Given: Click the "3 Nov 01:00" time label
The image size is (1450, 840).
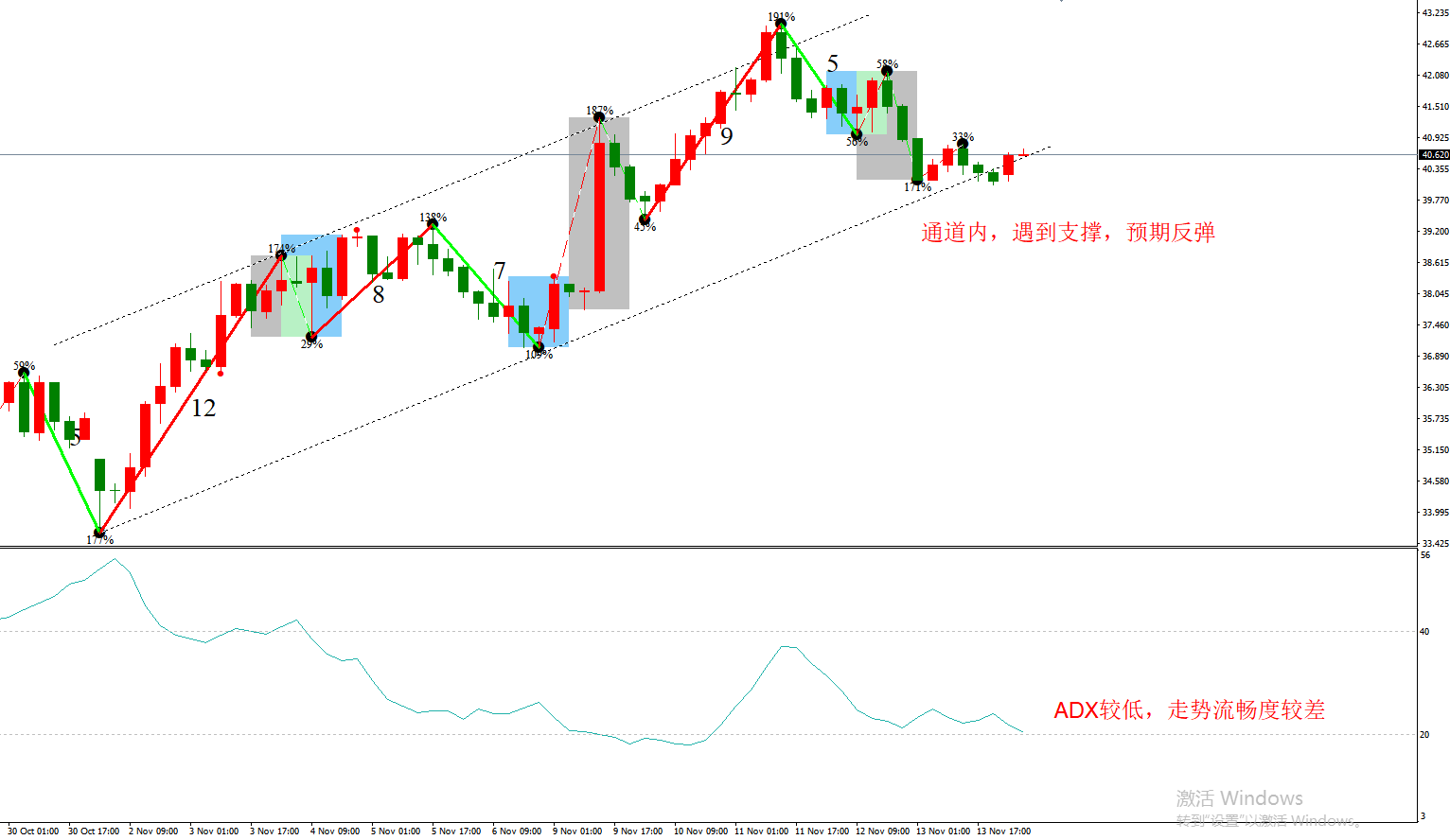Looking at the screenshot, I should 214,831.
